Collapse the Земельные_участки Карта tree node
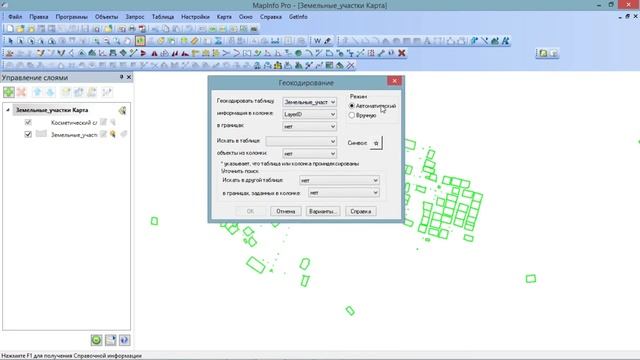This screenshot has height=360, width=640. pos(8,110)
